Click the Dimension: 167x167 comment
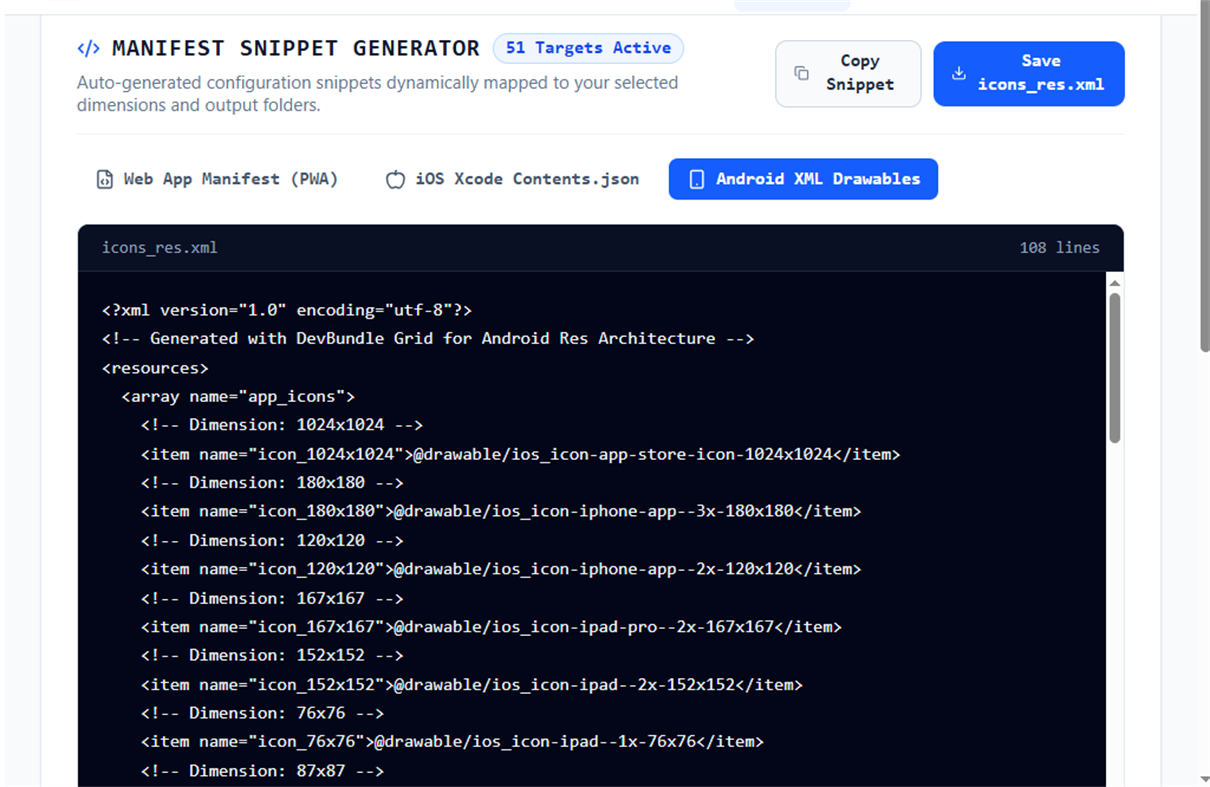 click(x=272, y=599)
